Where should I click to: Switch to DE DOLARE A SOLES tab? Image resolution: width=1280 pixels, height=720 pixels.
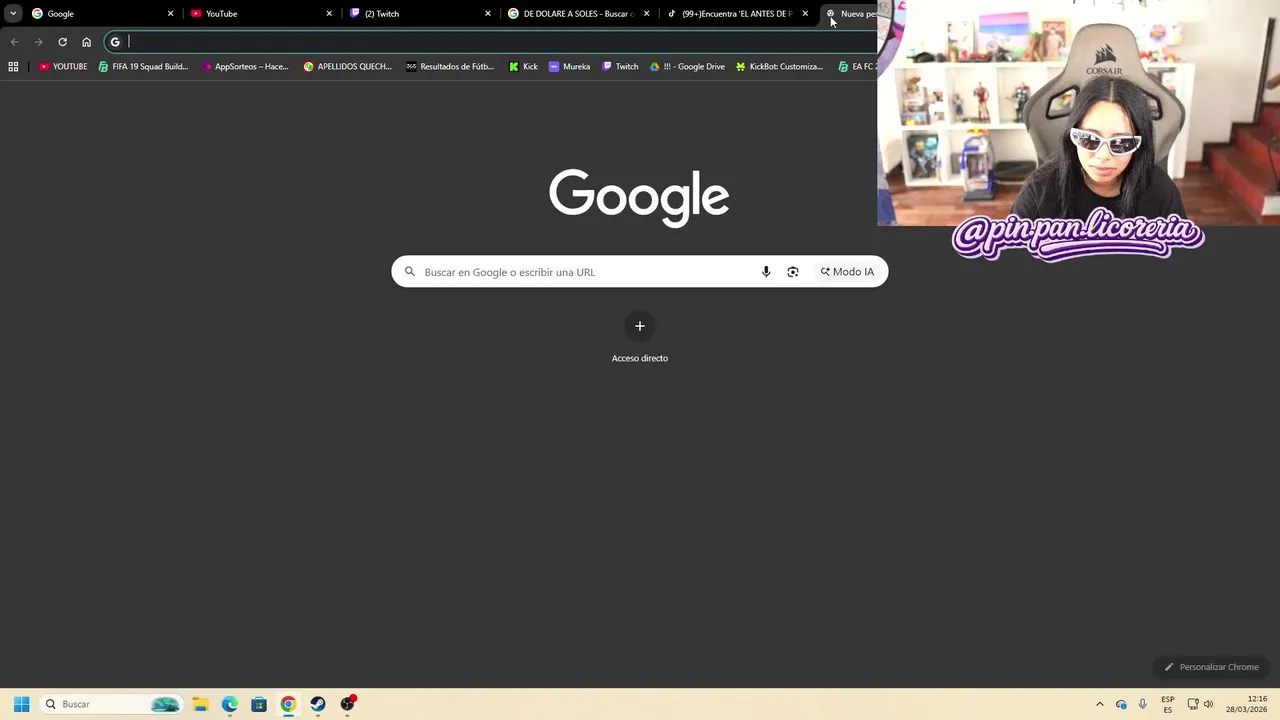pos(579,14)
